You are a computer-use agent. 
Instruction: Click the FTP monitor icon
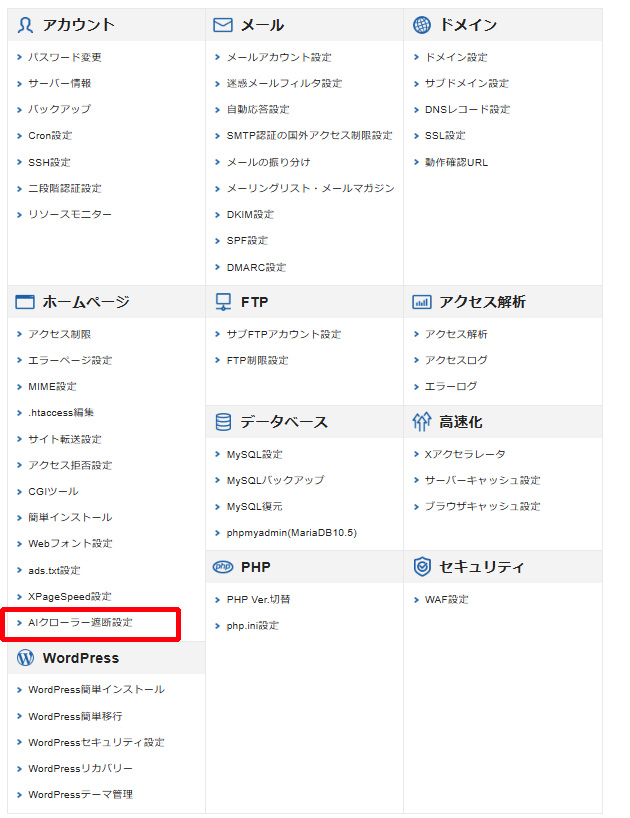[223, 302]
